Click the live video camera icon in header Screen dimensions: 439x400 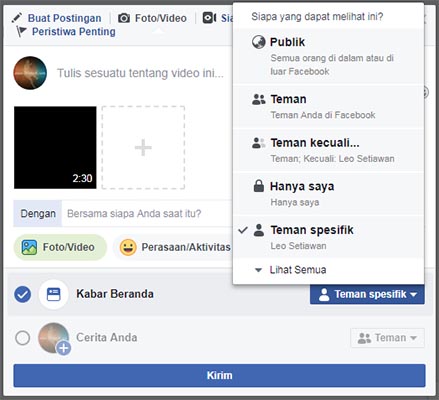coord(210,18)
